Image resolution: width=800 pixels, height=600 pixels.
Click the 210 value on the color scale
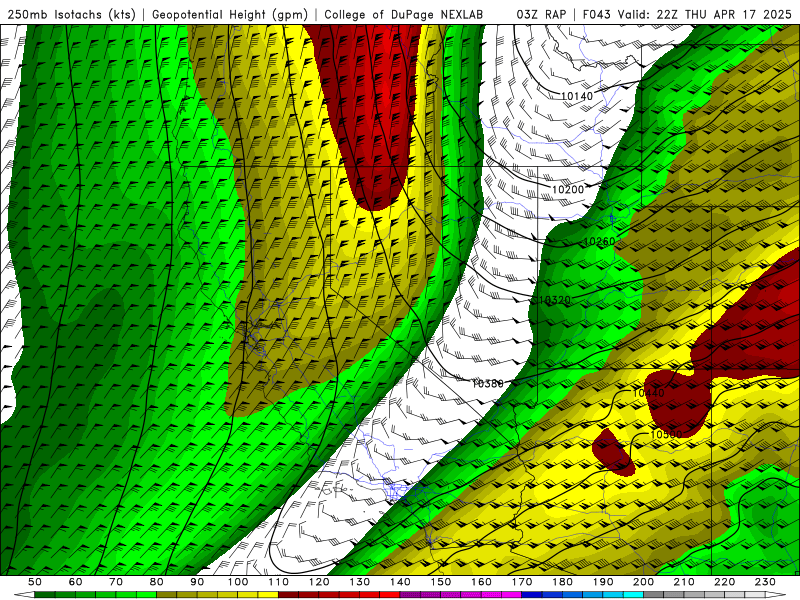pyautogui.click(x=684, y=582)
